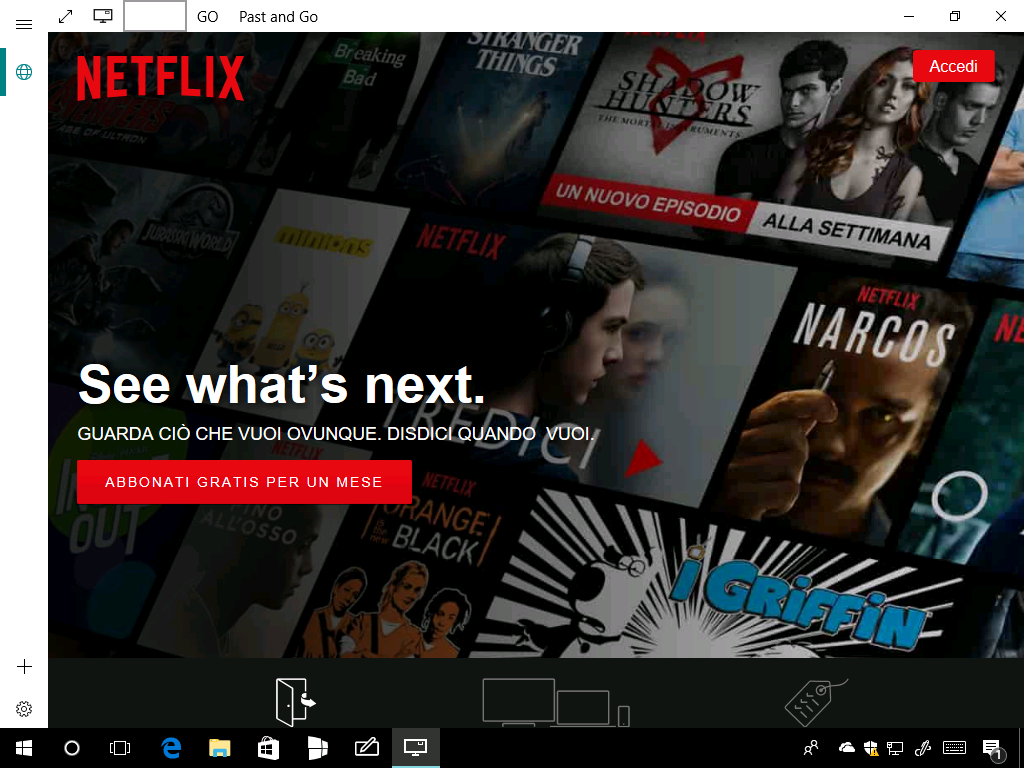Click the active monitor app on taskbar
Image resolution: width=1024 pixels, height=768 pixels.
click(415, 748)
